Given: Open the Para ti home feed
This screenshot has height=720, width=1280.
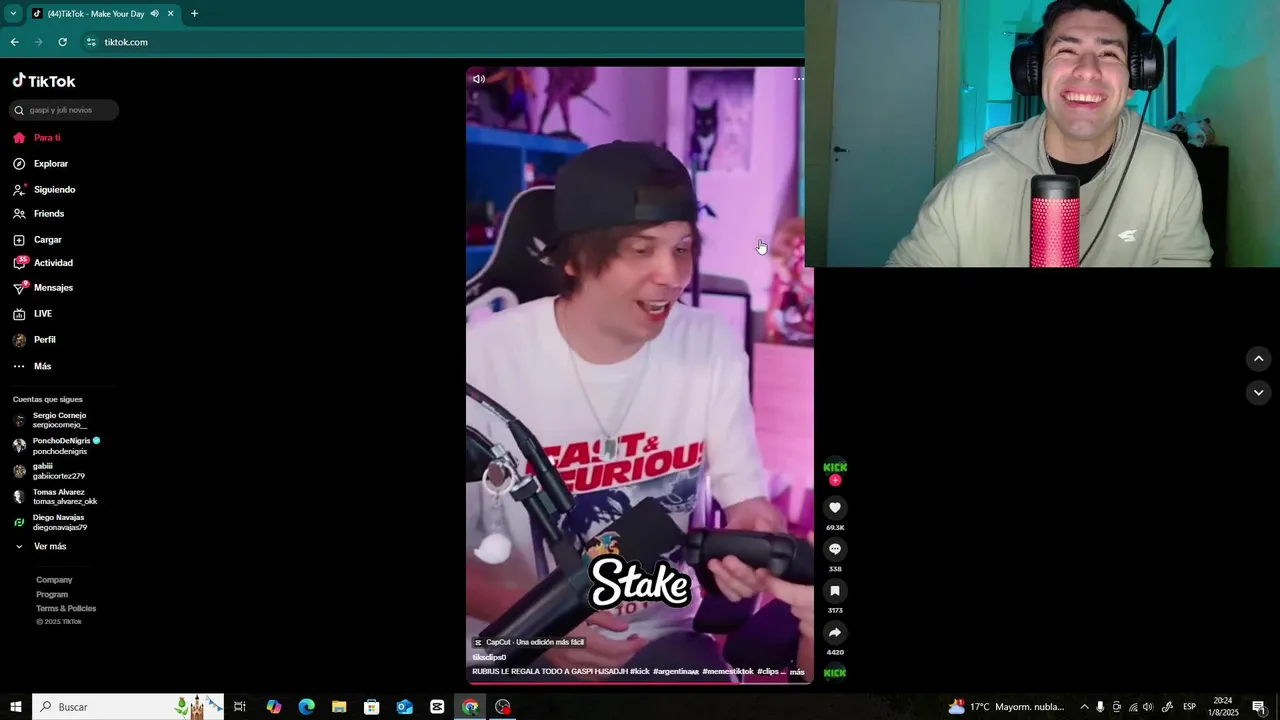Looking at the screenshot, I should click(x=37, y=138).
